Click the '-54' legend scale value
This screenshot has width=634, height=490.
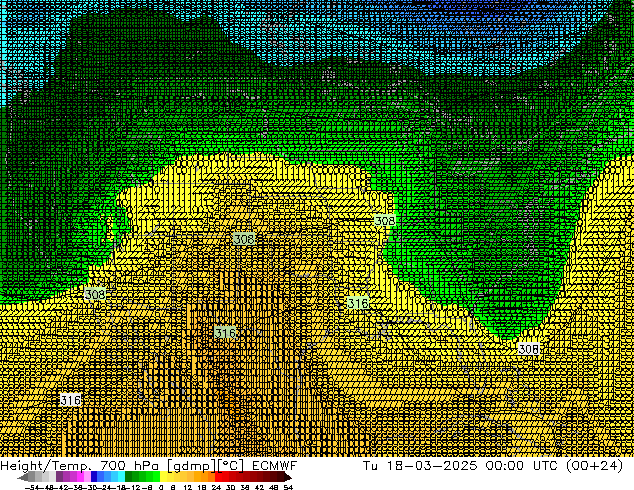[x=32, y=487]
